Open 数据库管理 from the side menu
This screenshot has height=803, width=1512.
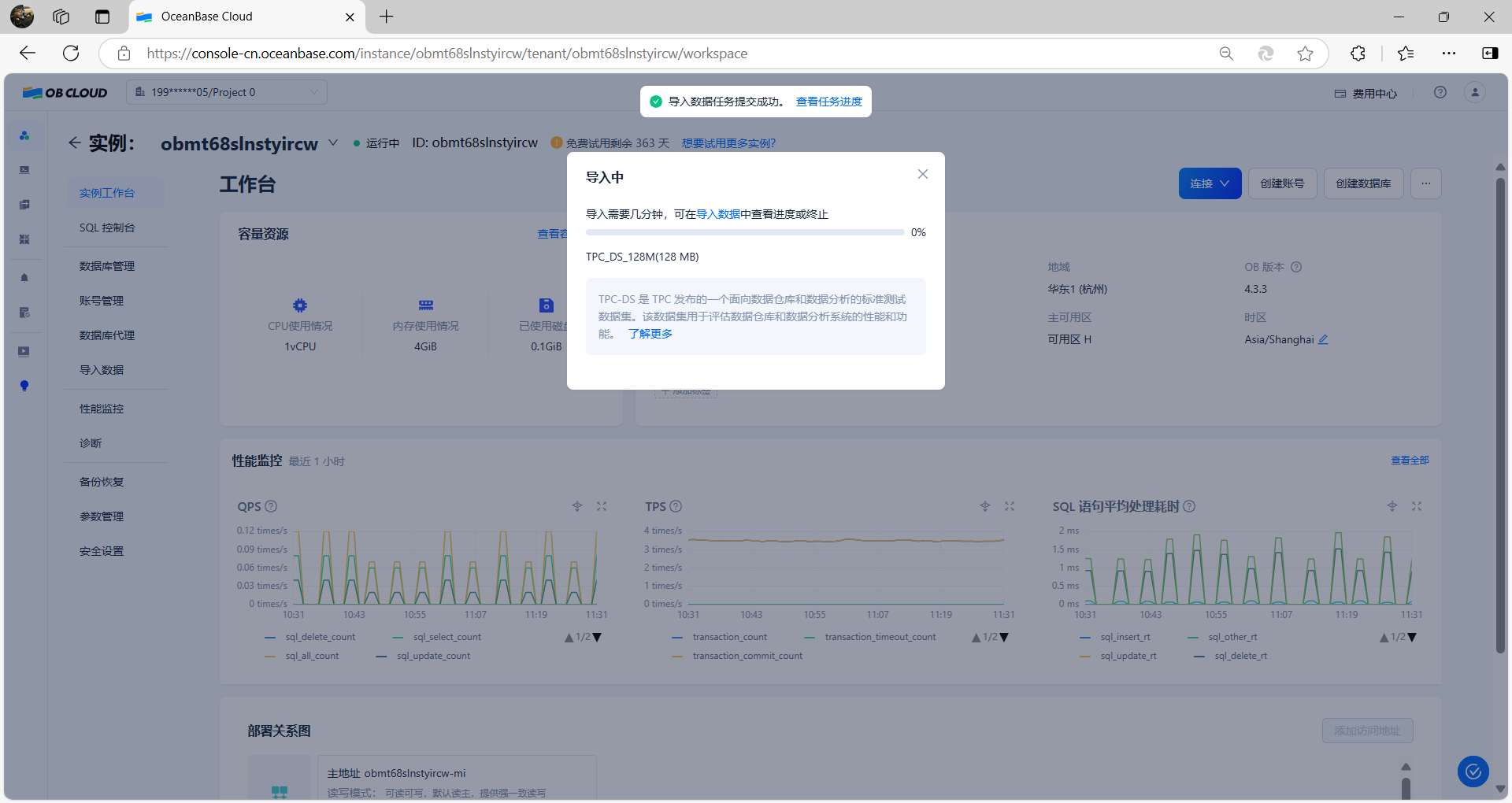click(106, 266)
